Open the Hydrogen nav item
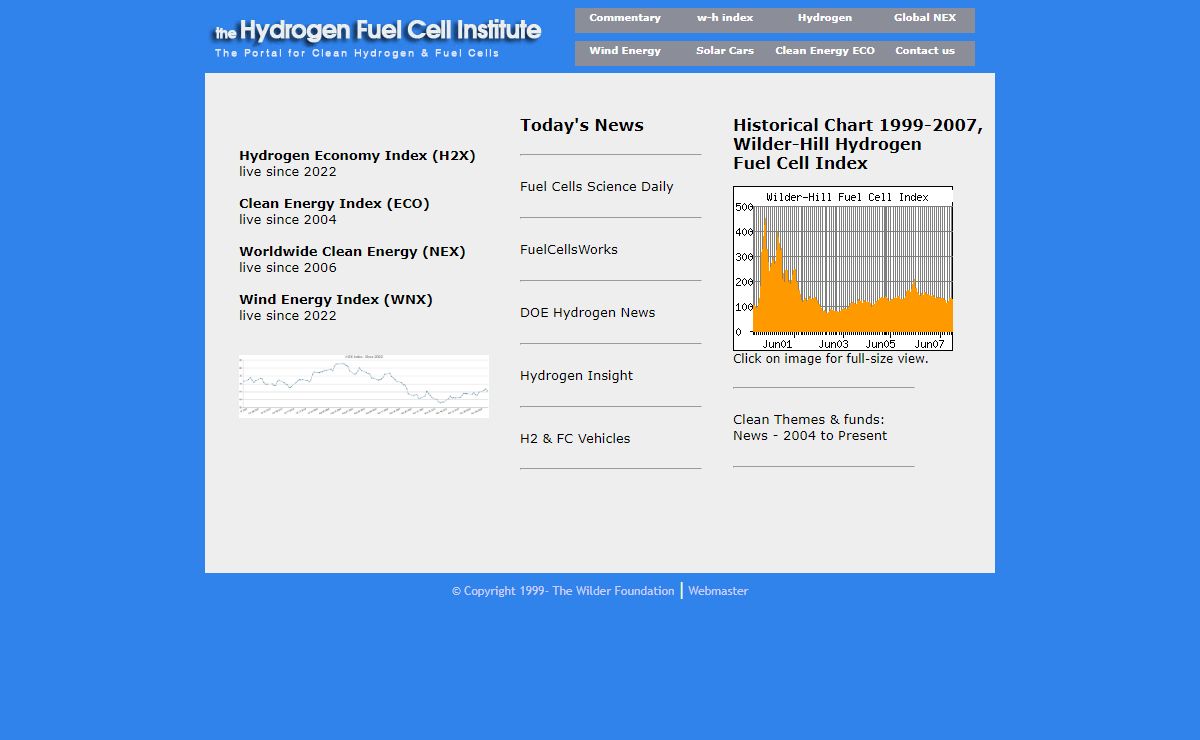1200x740 pixels. (x=825, y=19)
